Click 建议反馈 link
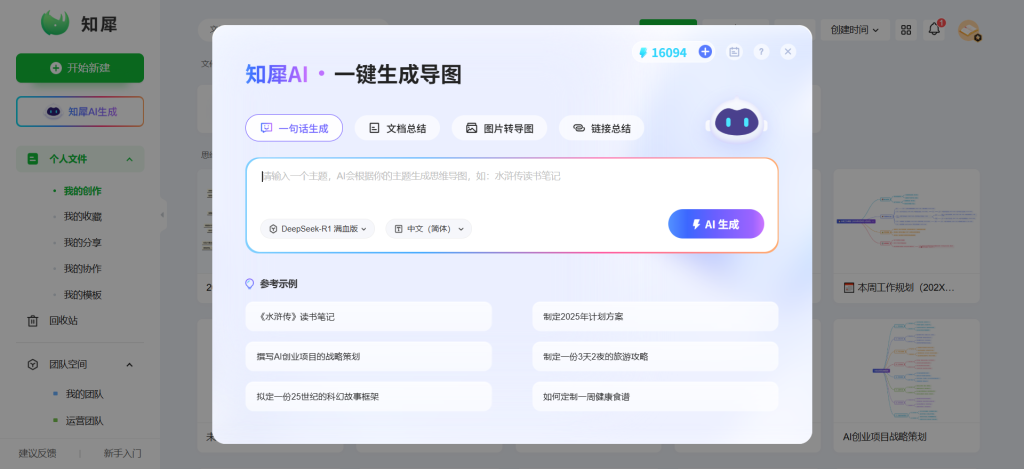This screenshot has height=469, width=1024. click(37, 453)
